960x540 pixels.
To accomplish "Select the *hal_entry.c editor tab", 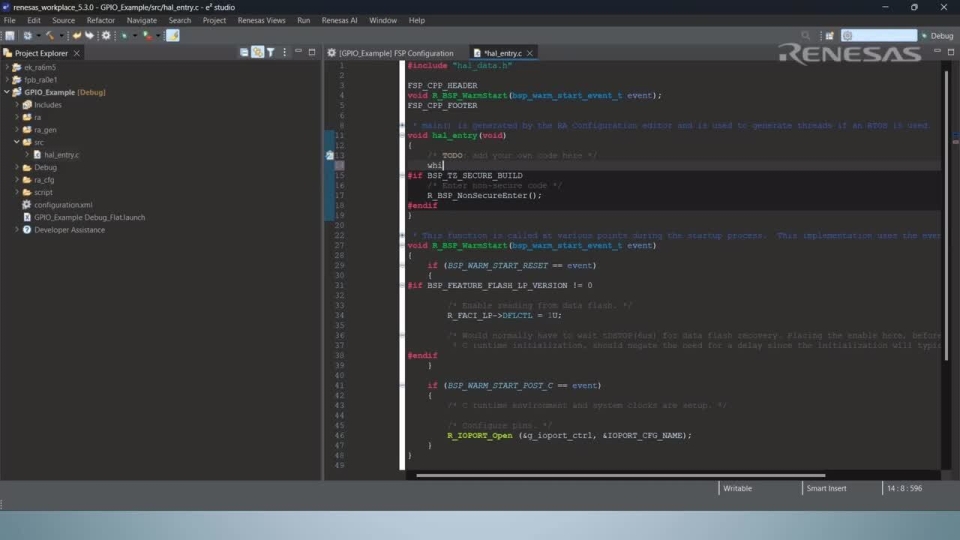I will 502,53.
